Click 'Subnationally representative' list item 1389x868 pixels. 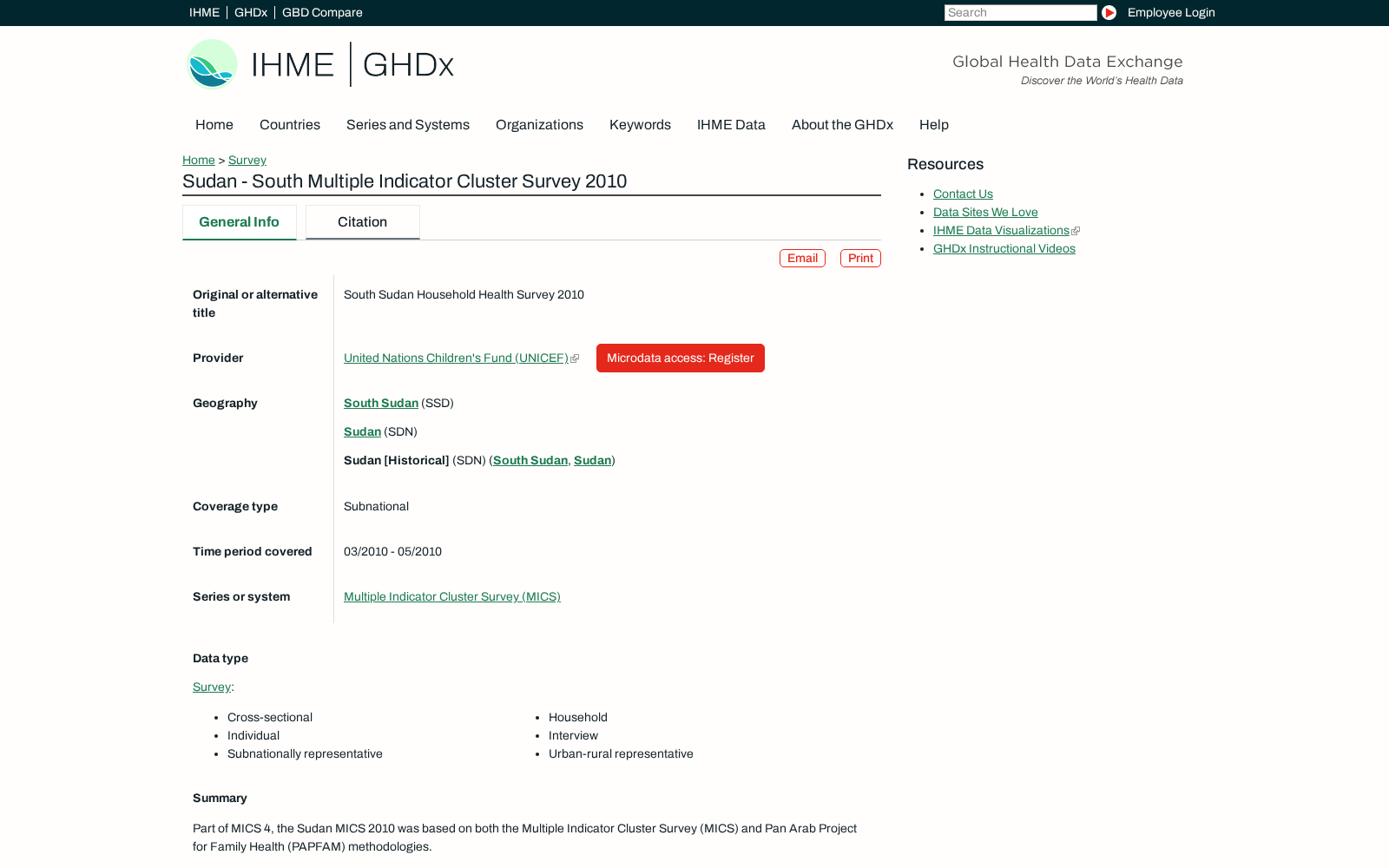[305, 754]
